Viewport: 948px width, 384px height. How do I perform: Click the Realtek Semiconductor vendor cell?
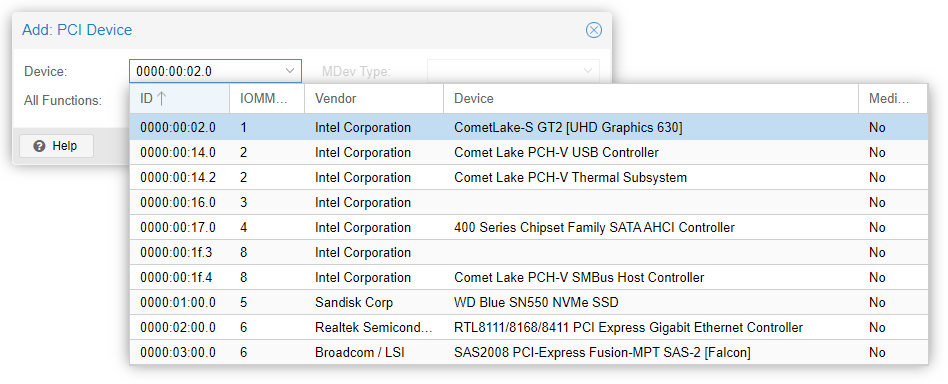pos(374,328)
